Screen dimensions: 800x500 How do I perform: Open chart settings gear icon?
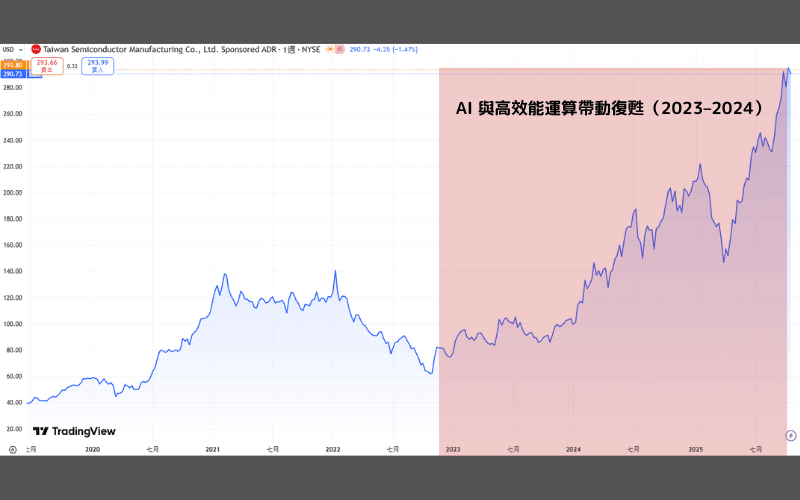pyautogui.click(x=13, y=449)
